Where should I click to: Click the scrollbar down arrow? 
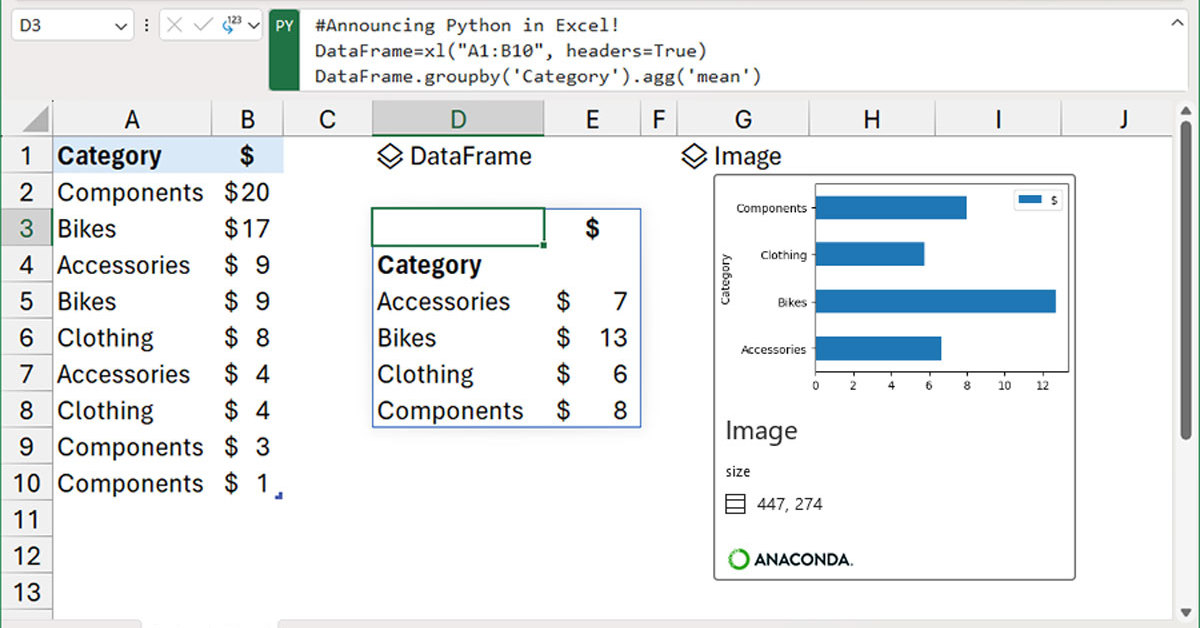(1186, 612)
